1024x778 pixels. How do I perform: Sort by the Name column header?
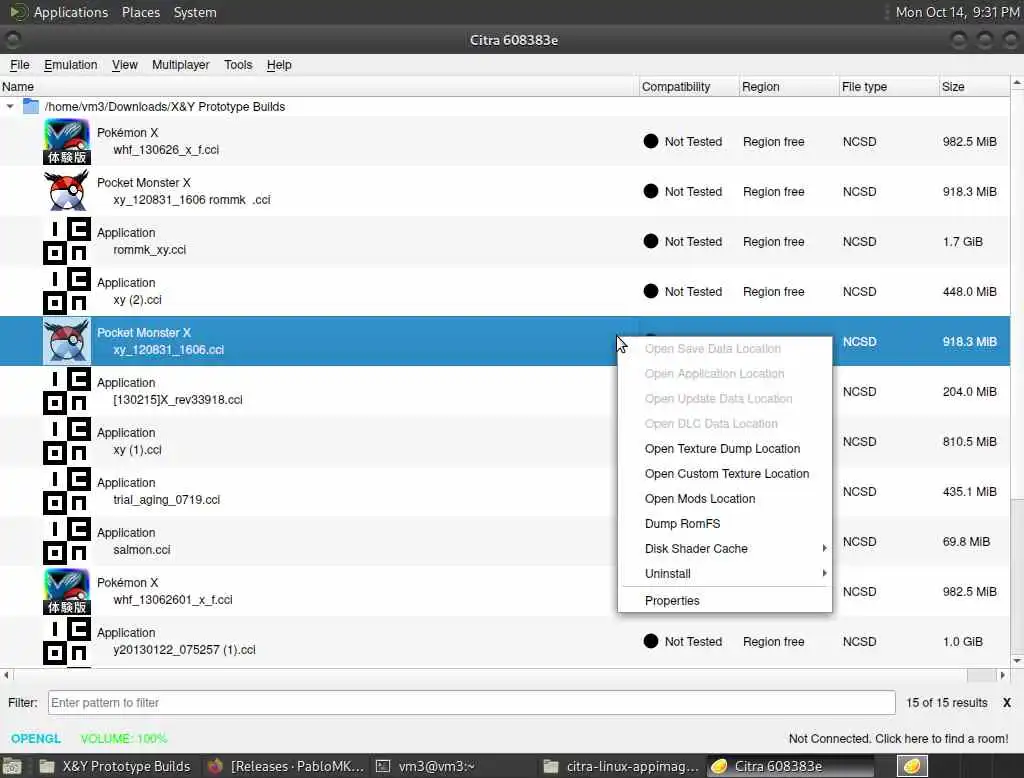pos(319,86)
